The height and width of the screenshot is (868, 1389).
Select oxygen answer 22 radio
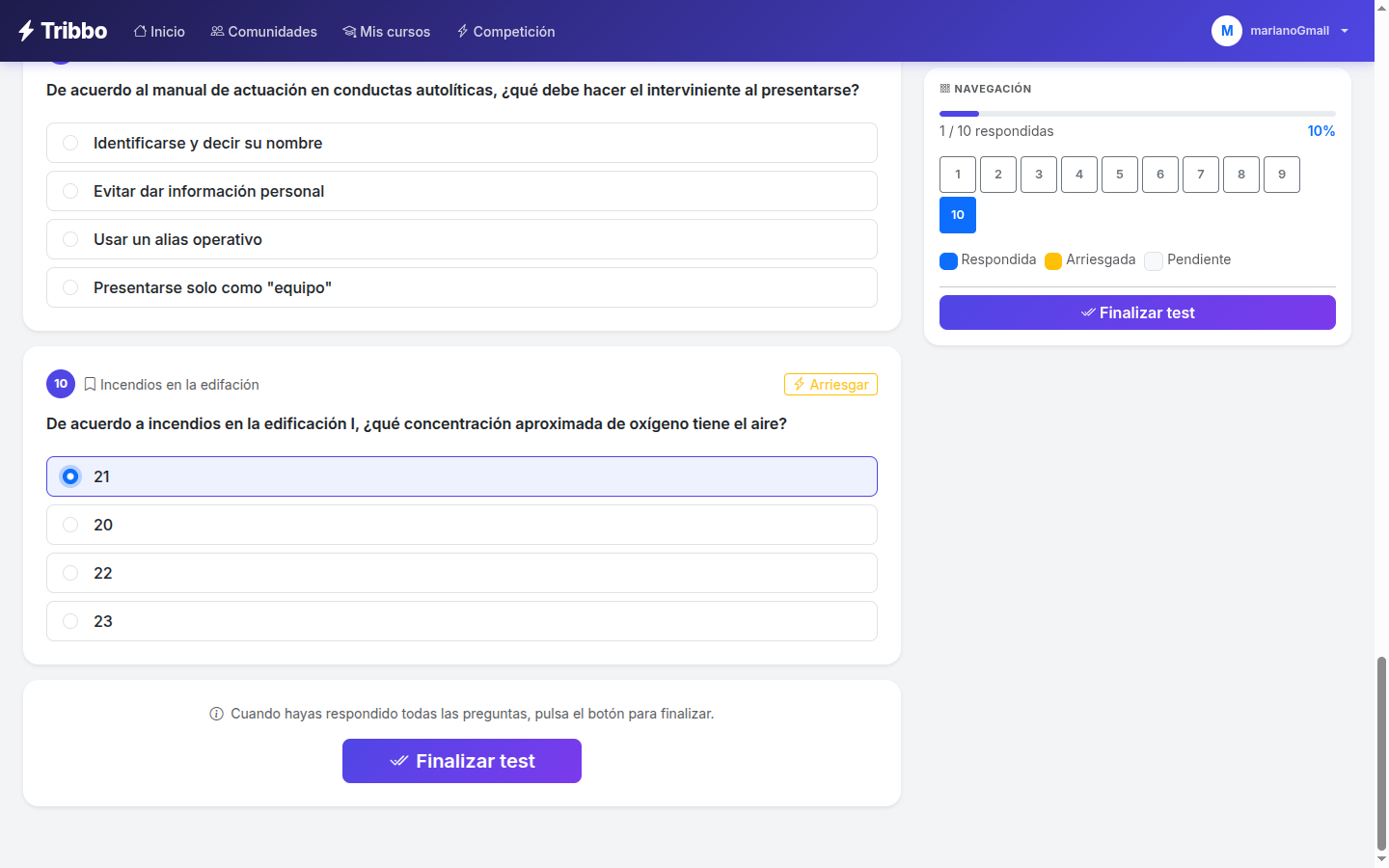70,573
